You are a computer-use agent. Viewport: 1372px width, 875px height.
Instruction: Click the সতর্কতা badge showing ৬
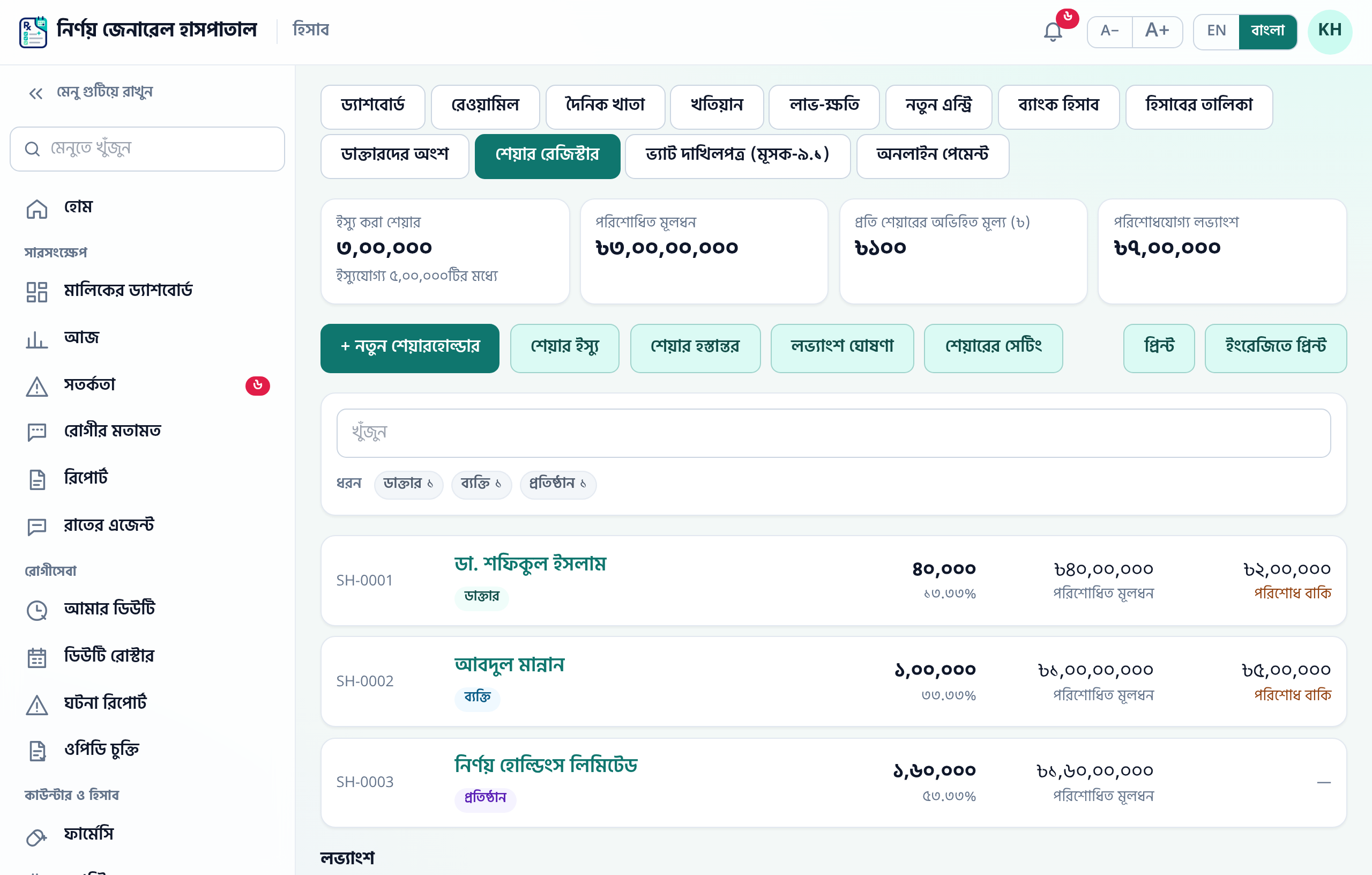[x=258, y=385]
